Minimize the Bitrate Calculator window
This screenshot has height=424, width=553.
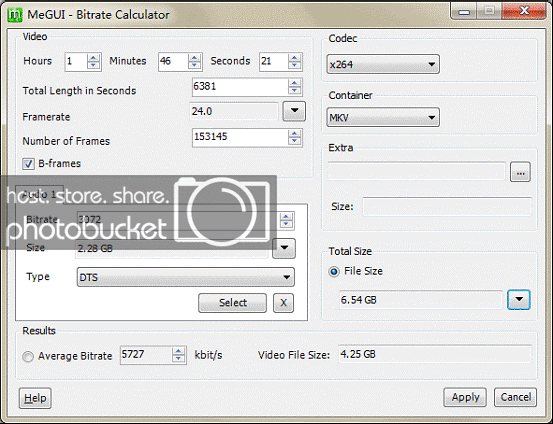pos(464,11)
